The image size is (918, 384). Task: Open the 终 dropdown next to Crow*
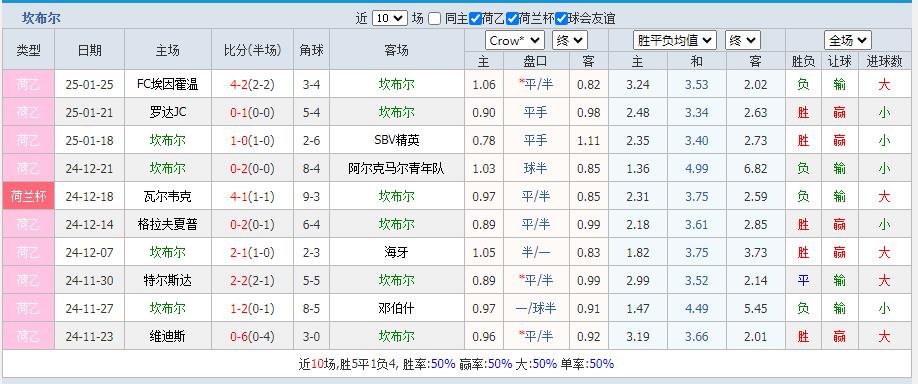[x=570, y=40]
